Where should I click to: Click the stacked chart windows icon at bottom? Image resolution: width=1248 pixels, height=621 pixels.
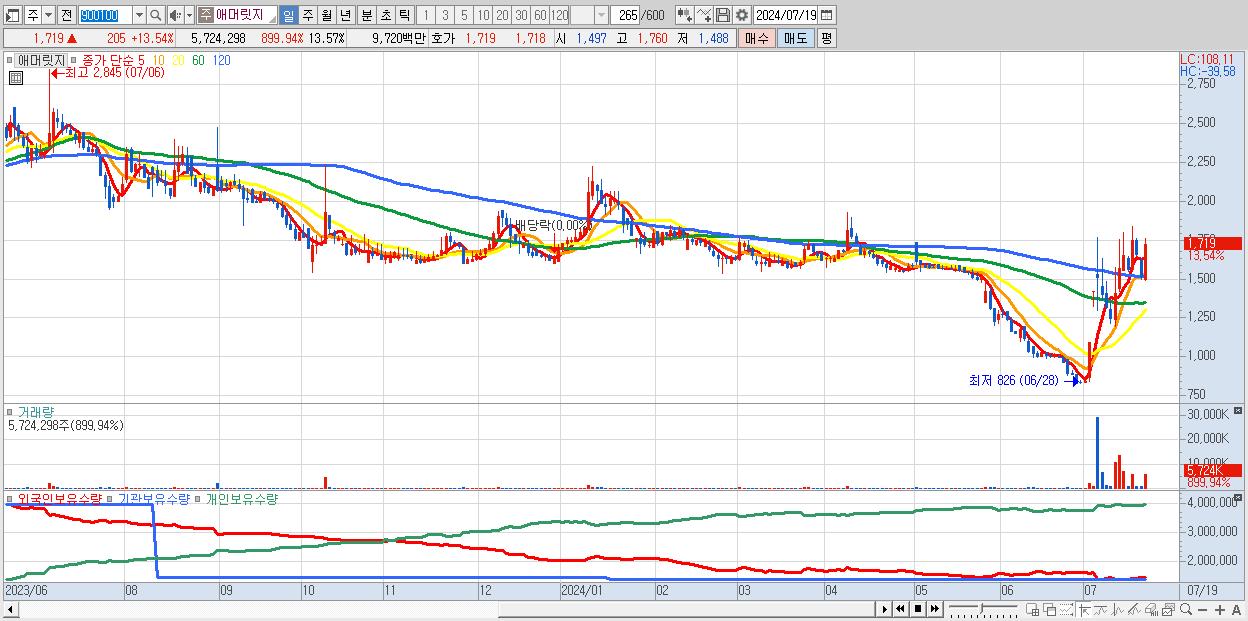click(1168, 609)
